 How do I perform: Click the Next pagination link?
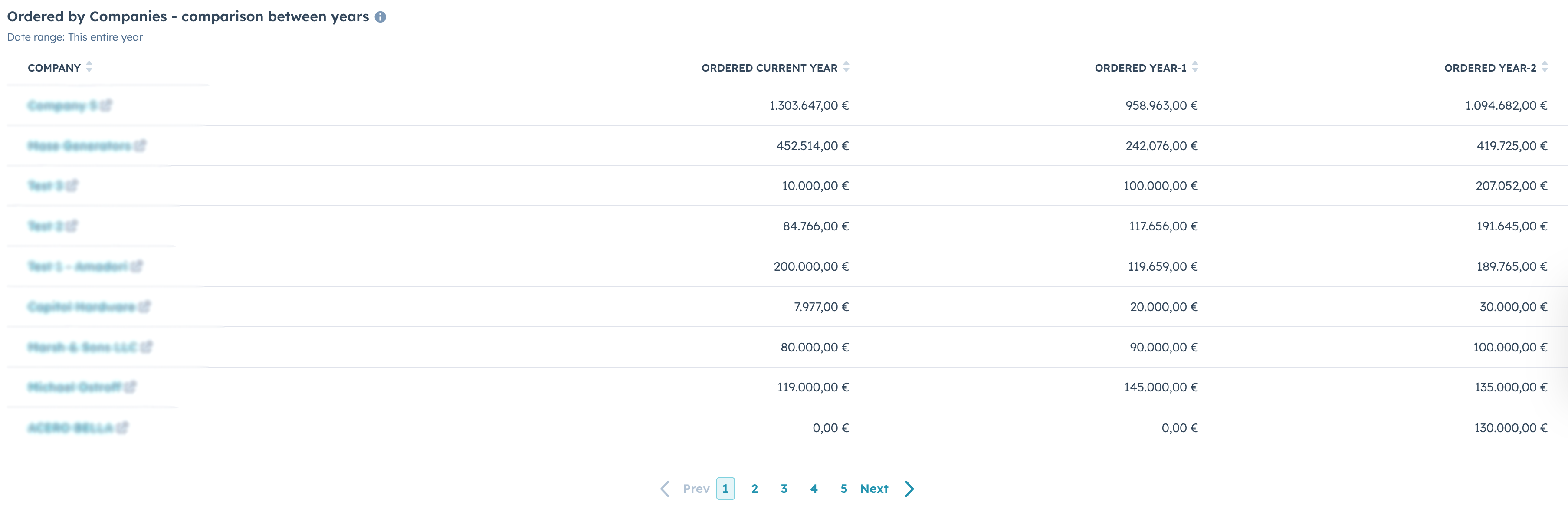tap(874, 489)
